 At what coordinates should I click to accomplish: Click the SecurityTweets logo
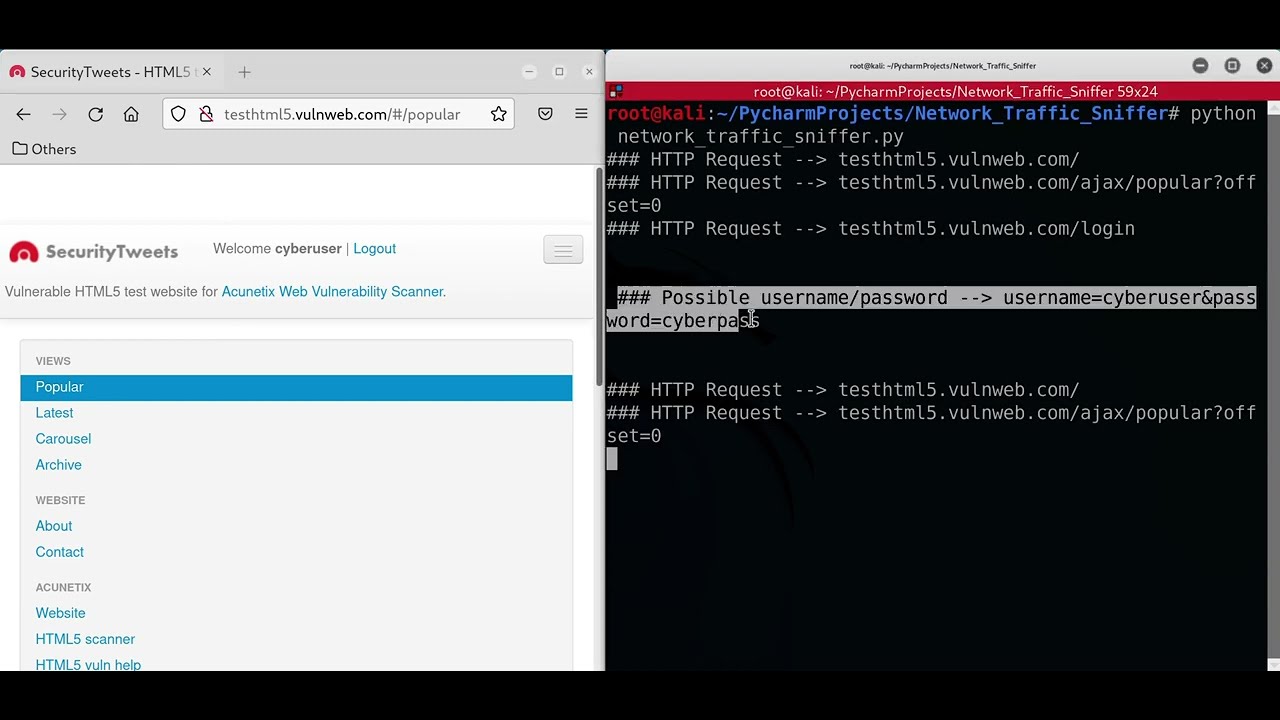coord(94,252)
